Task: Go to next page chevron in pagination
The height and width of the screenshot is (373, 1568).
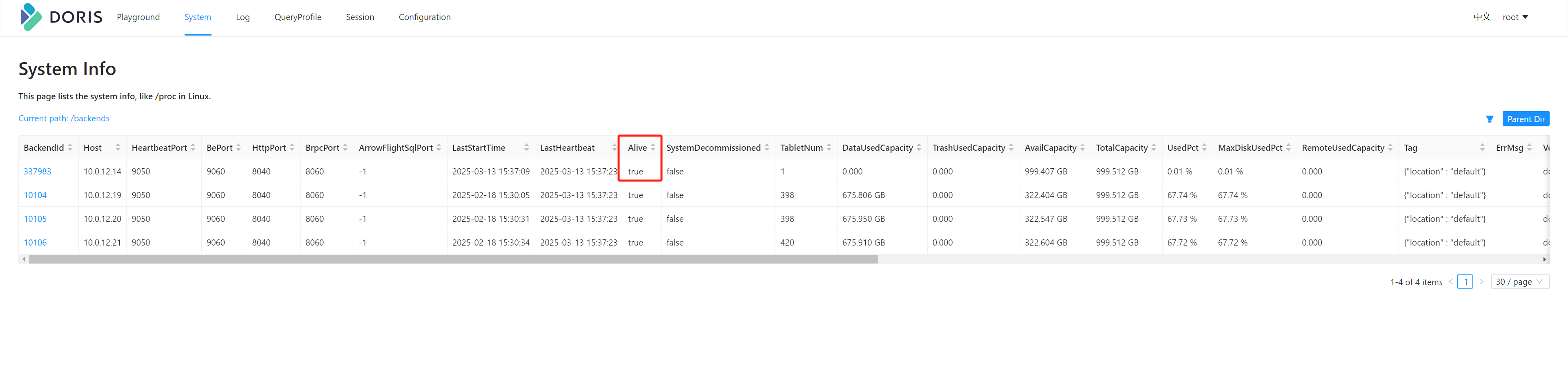Action: (x=1481, y=281)
